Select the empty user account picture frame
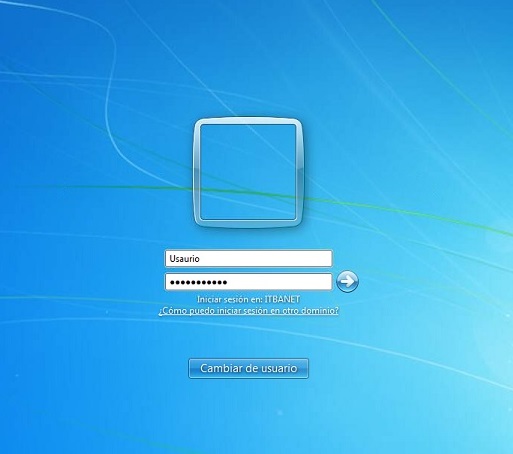513x454 pixels. point(248,172)
